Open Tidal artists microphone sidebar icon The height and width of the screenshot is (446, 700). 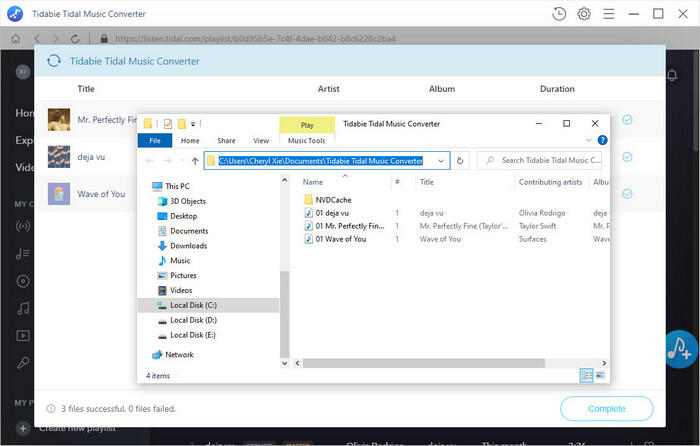[23, 363]
